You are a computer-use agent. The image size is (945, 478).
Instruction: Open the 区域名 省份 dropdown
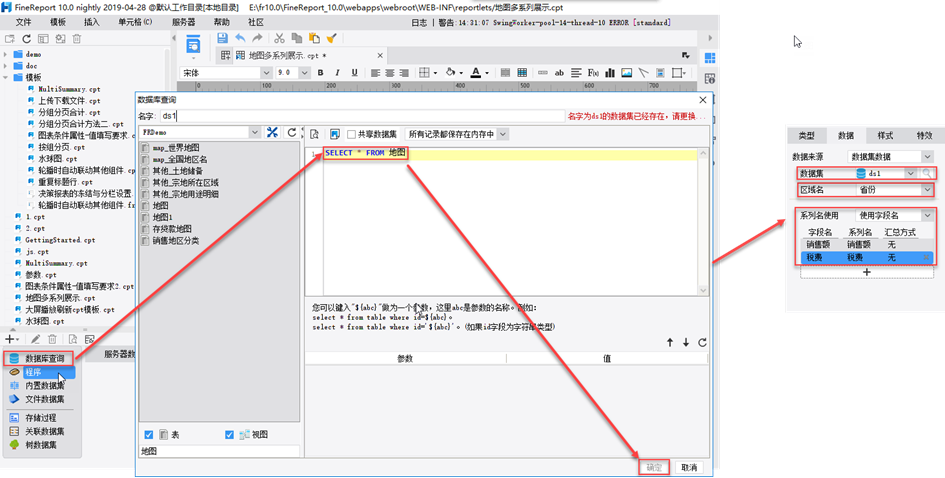928,189
